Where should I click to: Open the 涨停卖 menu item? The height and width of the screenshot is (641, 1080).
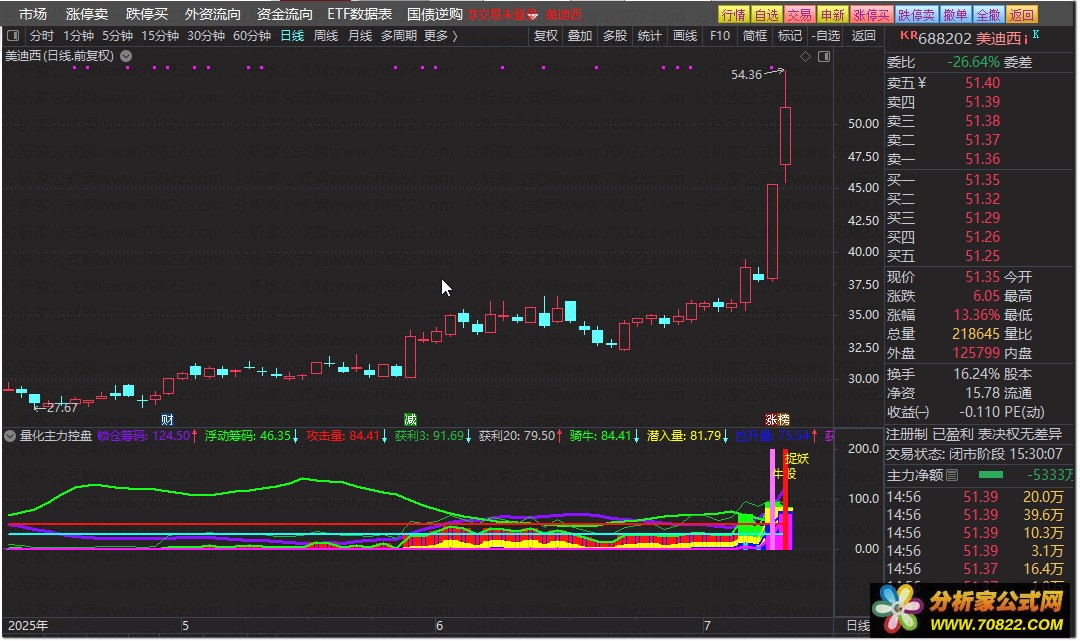(x=87, y=14)
